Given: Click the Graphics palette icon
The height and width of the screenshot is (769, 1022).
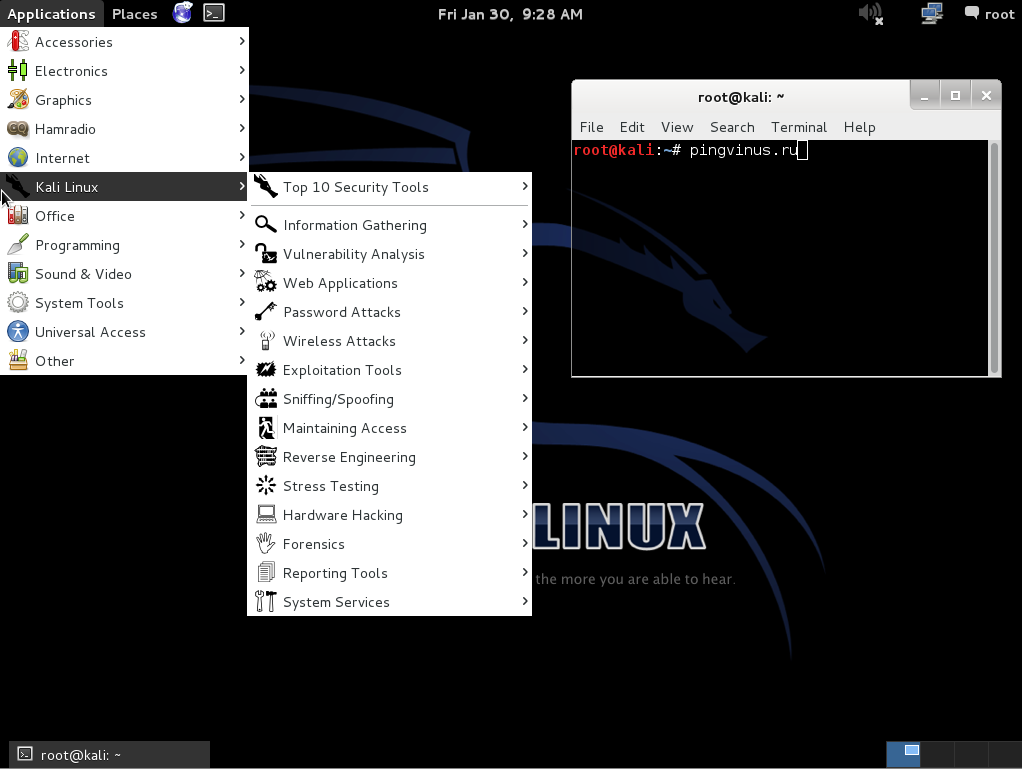Looking at the screenshot, I should point(18,100).
